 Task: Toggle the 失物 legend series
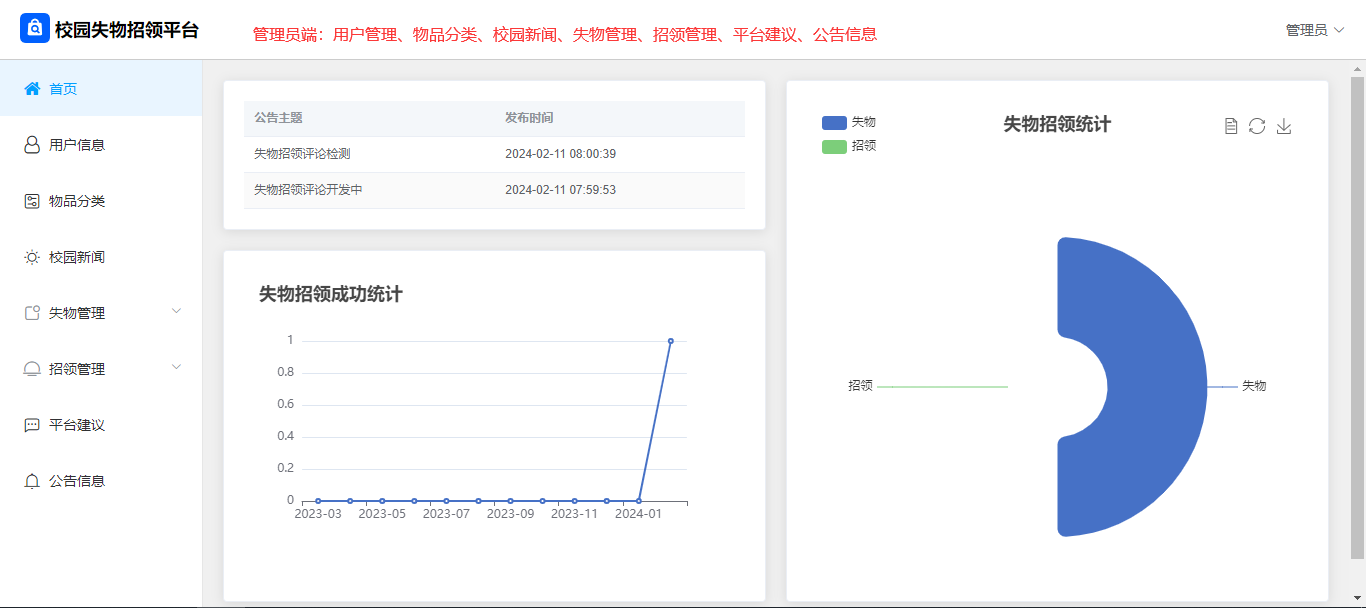click(x=848, y=122)
